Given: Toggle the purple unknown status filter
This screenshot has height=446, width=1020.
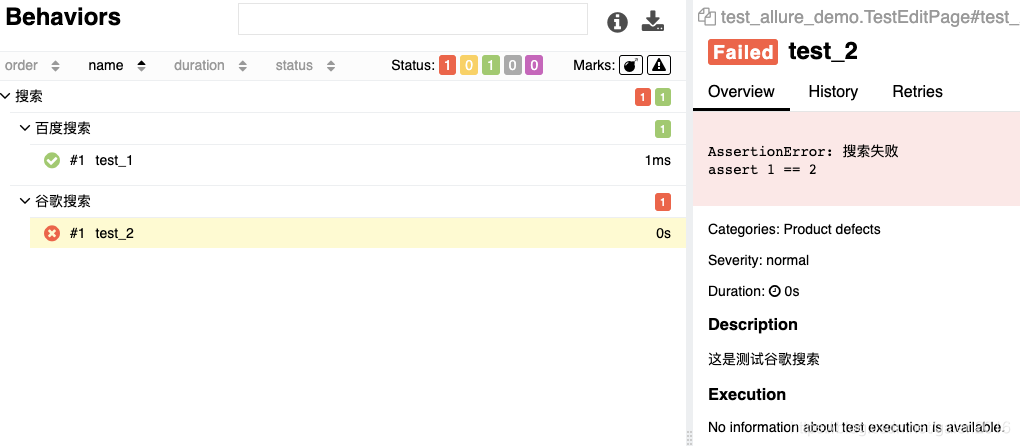Looking at the screenshot, I should tap(534, 65).
